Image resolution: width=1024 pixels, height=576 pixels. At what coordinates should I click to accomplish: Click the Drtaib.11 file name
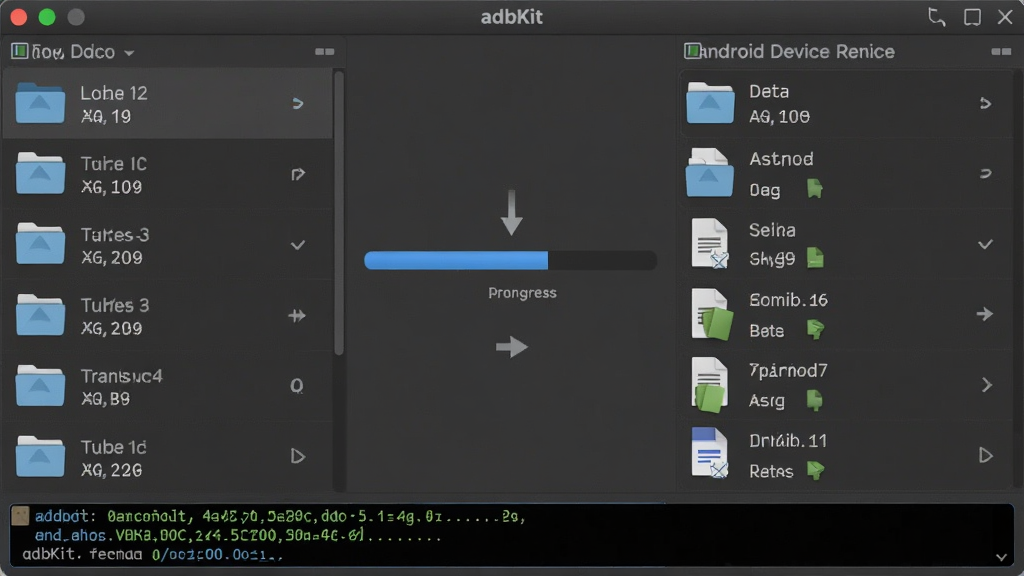[788, 441]
